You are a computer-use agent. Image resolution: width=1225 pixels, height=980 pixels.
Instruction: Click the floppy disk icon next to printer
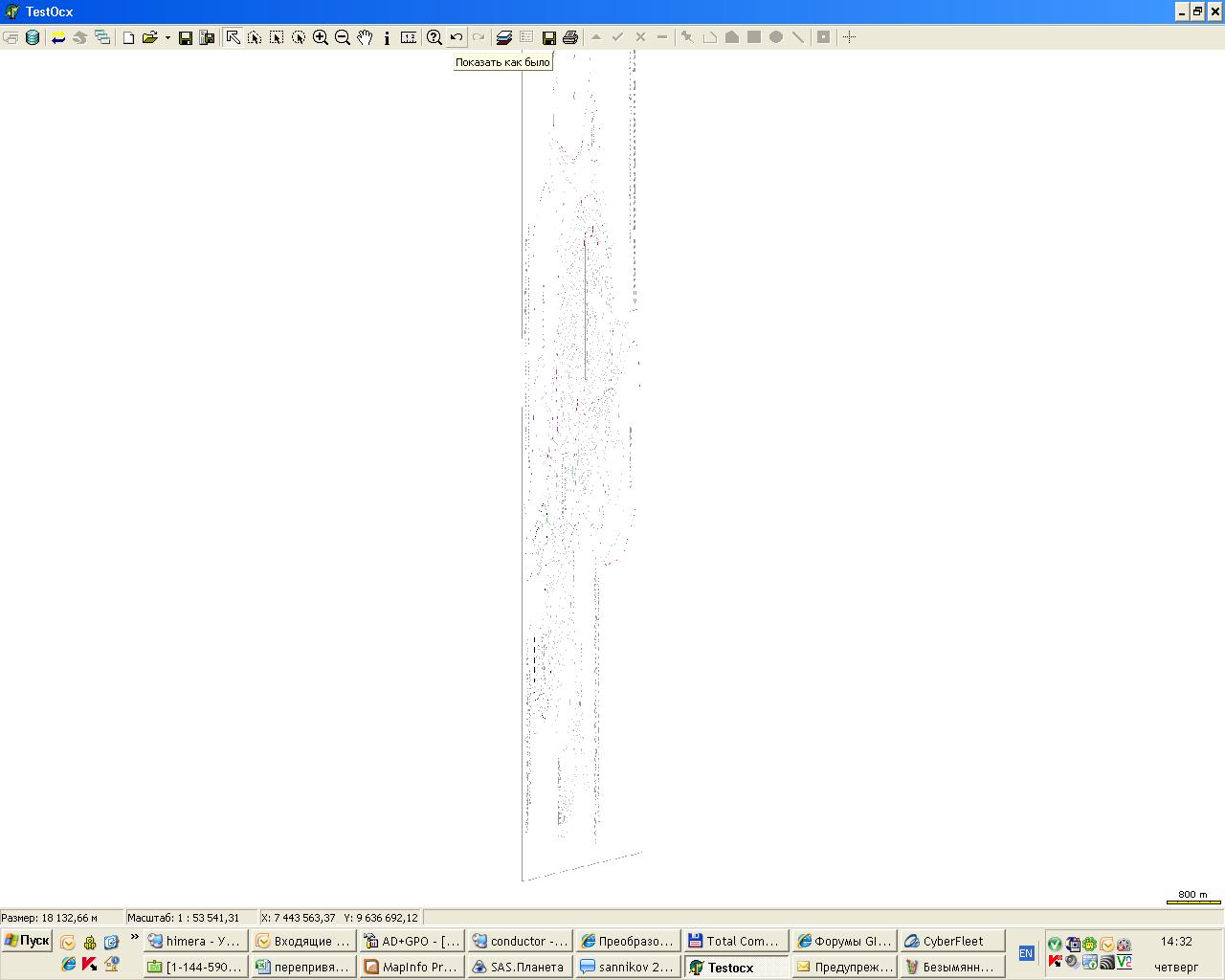pyautogui.click(x=548, y=37)
